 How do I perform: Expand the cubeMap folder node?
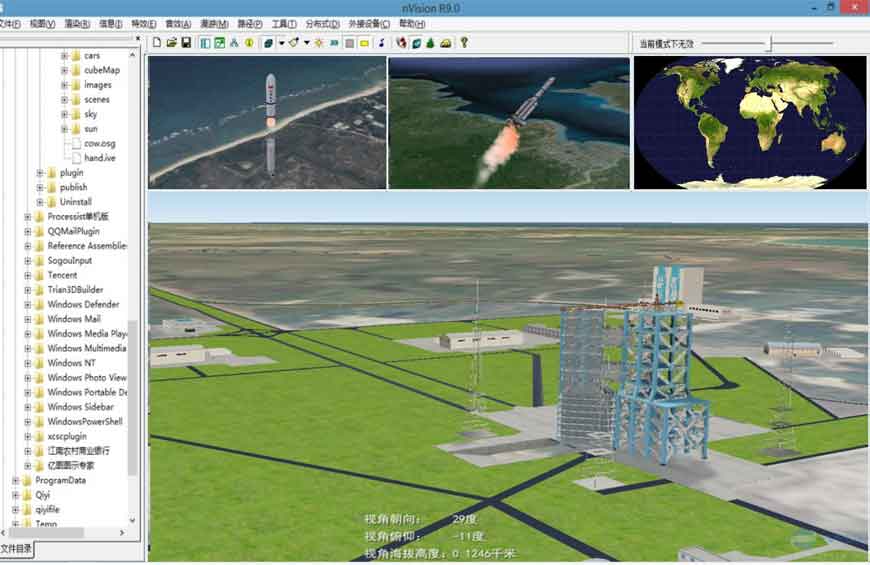point(64,70)
